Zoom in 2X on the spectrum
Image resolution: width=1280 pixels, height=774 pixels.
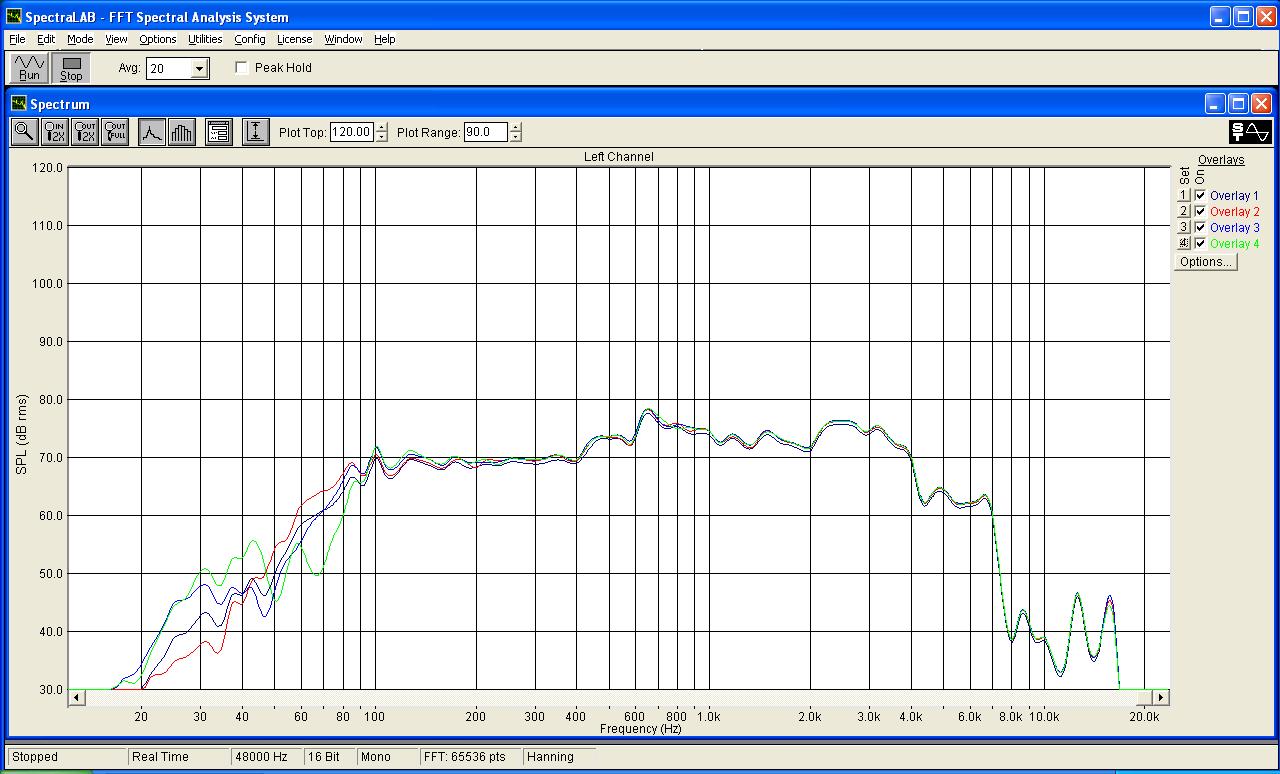(55, 131)
